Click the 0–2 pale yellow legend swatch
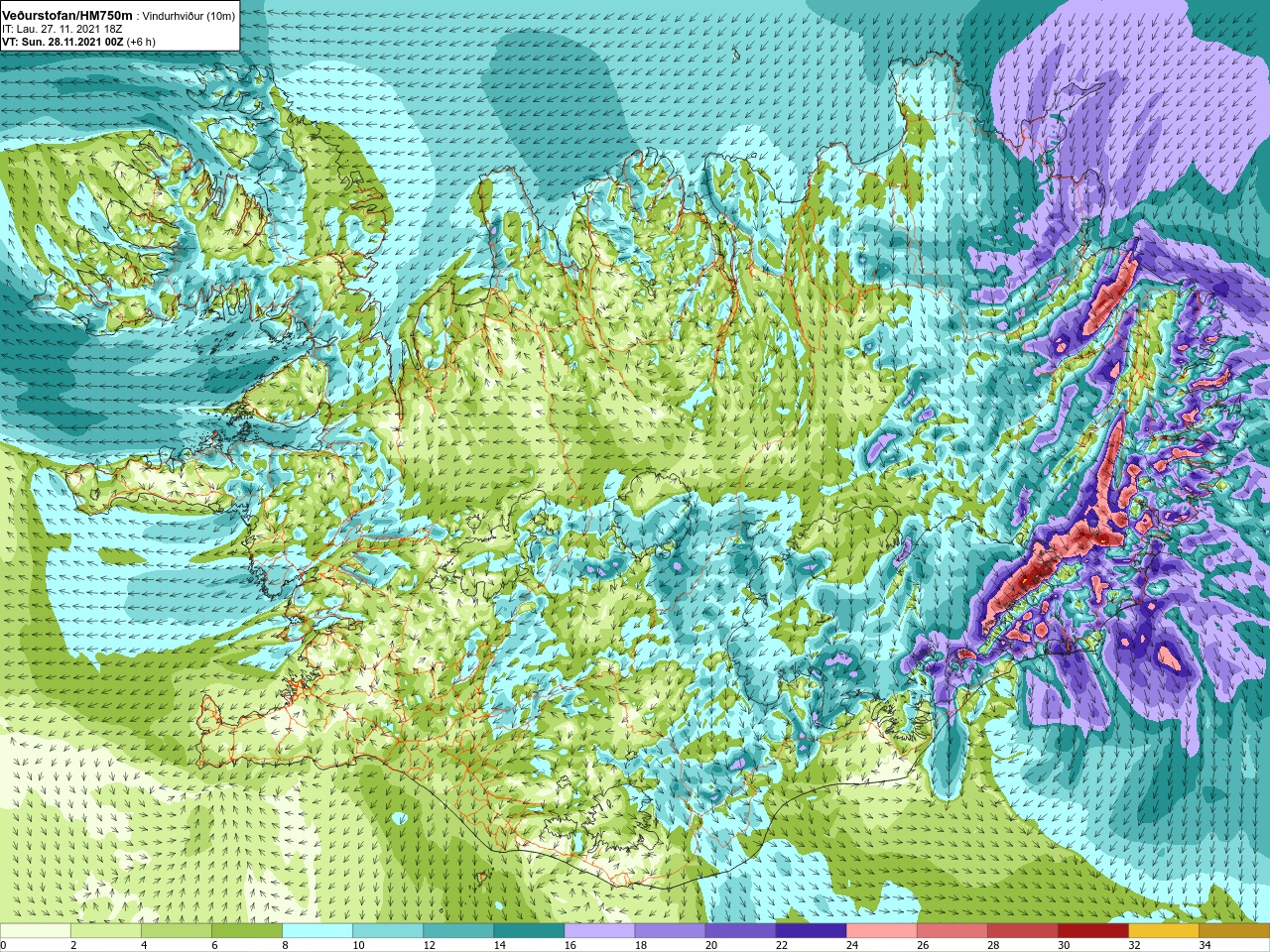The height and width of the screenshot is (952, 1270). click(x=36, y=931)
